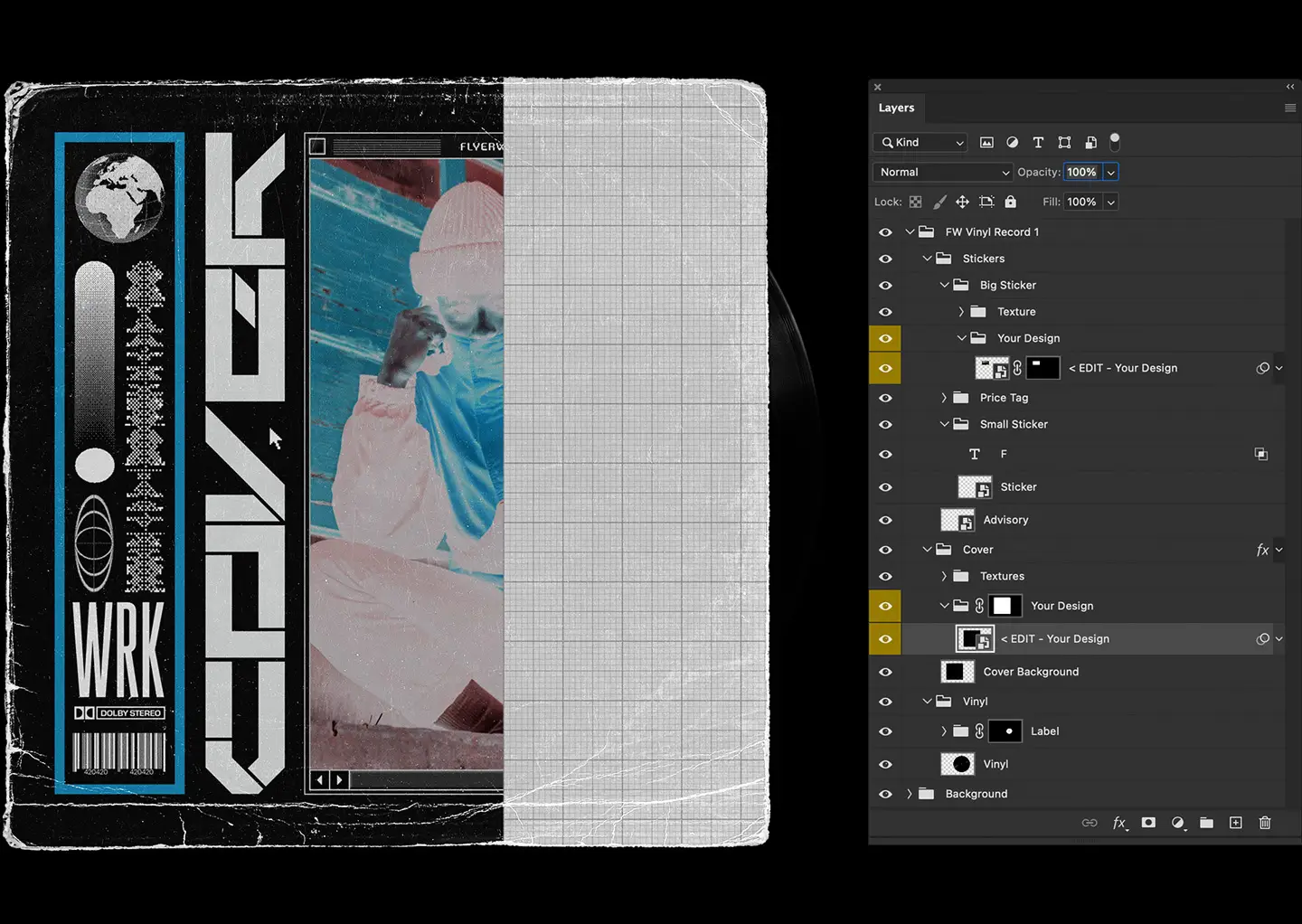
Task: Toggle visibility of the Vinyl layer
Action: [885, 764]
